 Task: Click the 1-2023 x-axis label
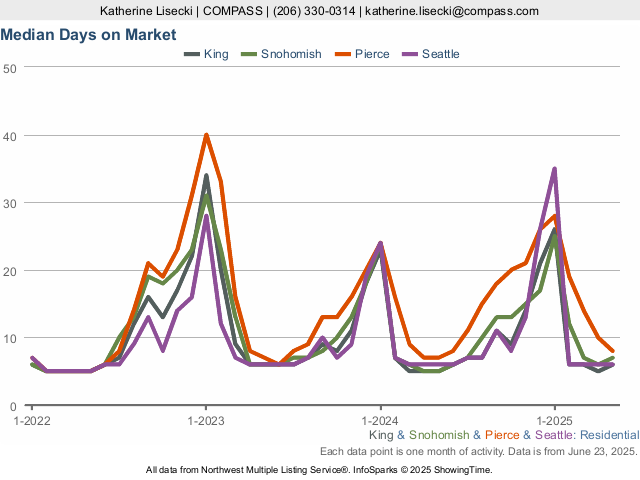pyautogui.click(x=206, y=421)
